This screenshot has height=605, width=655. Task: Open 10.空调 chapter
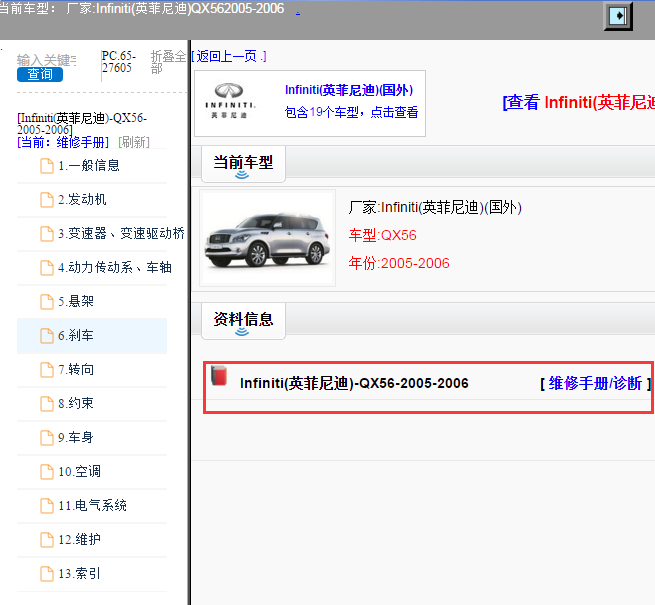[79, 472]
